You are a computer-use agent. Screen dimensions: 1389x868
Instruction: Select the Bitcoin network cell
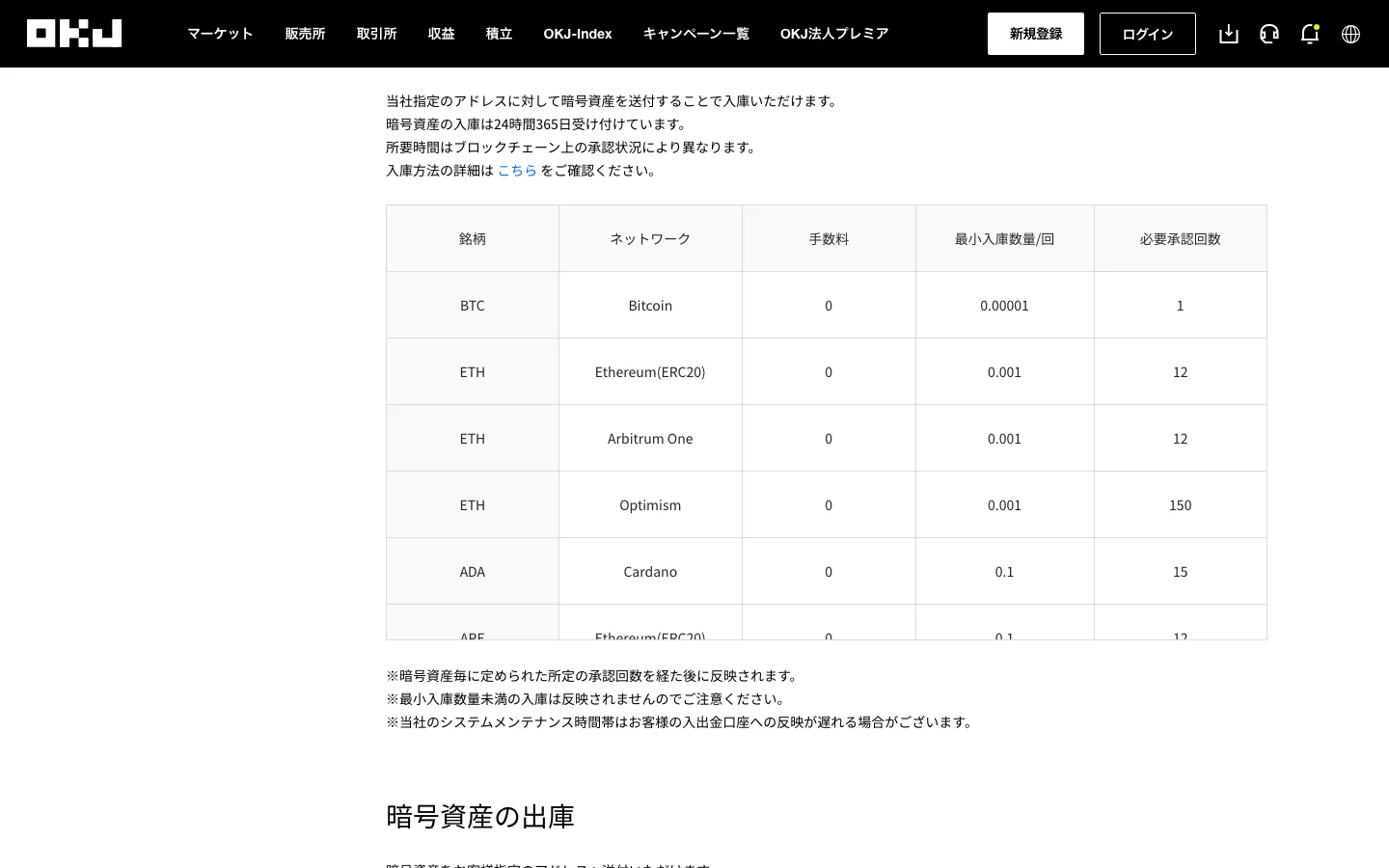[x=650, y=305]
